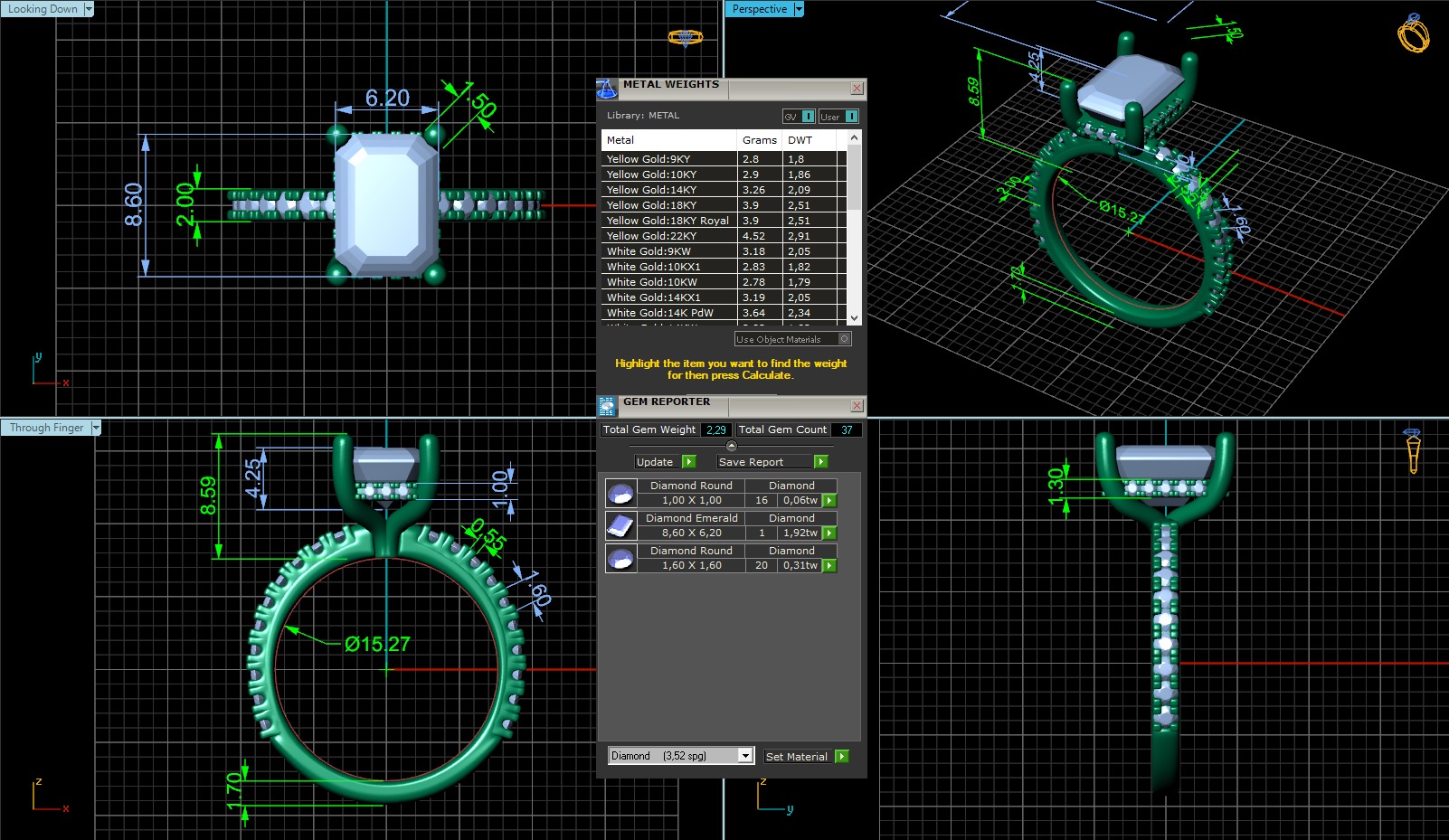Click the 1,92tw weight cell

click(800, 533)
